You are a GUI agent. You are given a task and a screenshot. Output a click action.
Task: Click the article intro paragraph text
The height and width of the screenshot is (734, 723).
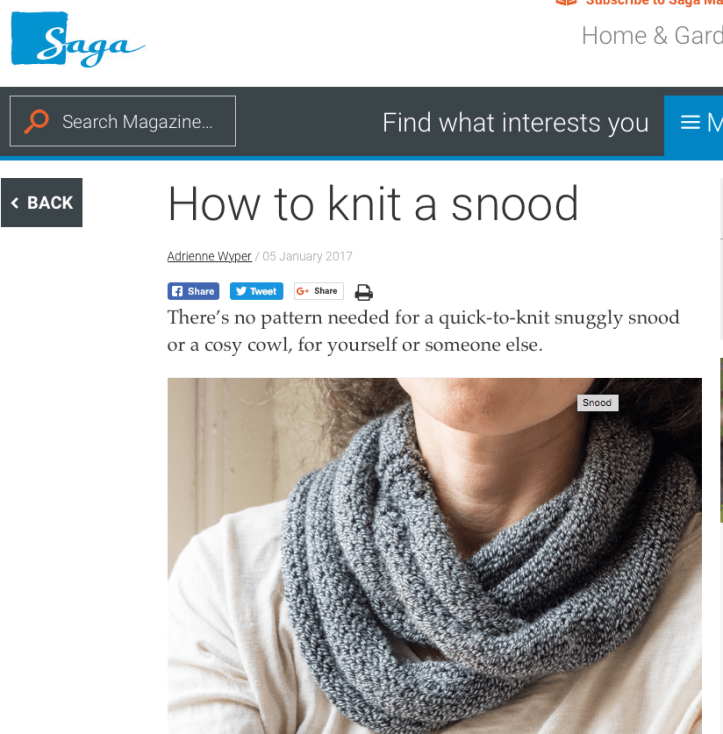click(x=424, y=331)
